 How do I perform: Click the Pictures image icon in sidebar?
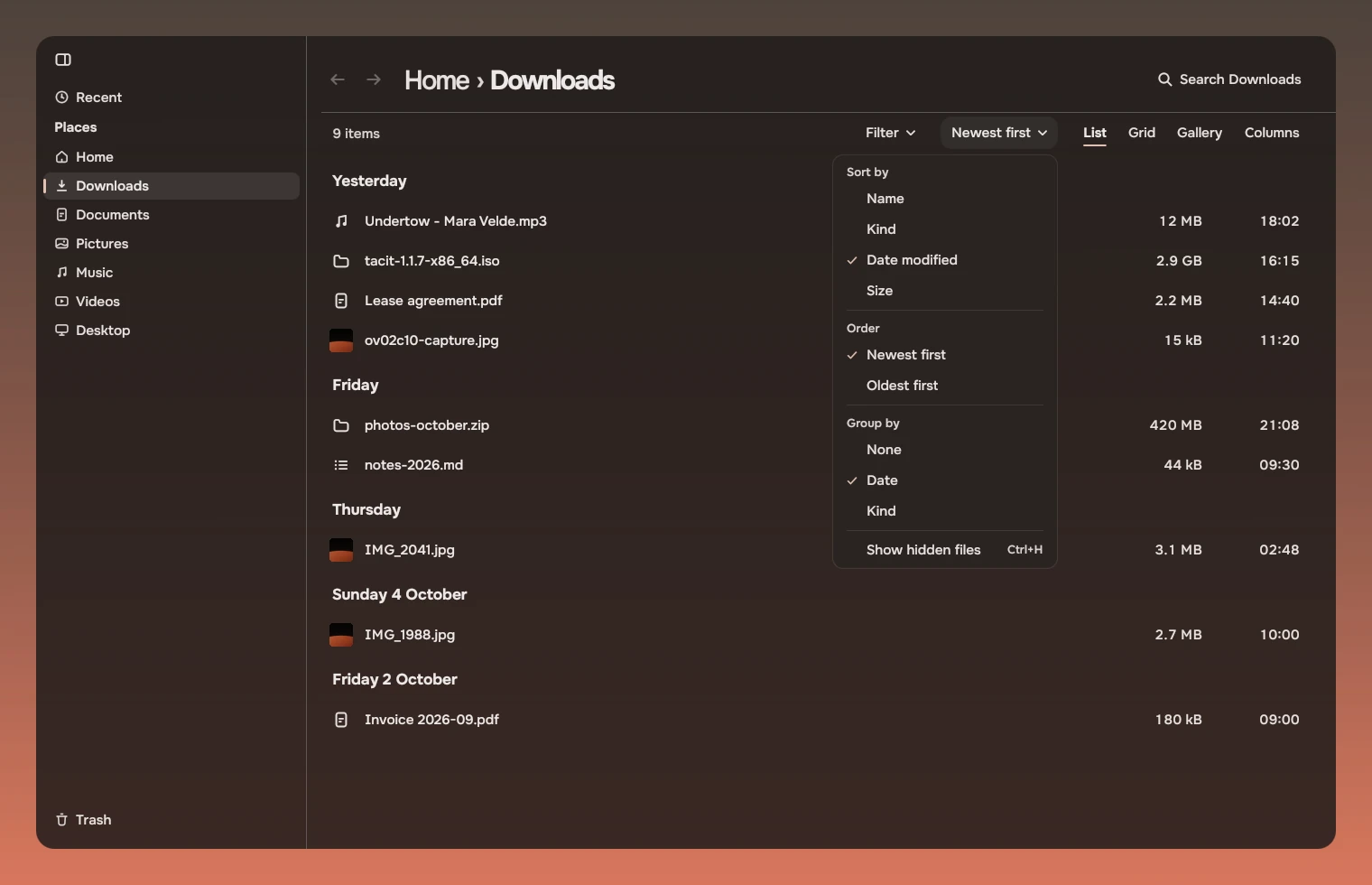61,244
